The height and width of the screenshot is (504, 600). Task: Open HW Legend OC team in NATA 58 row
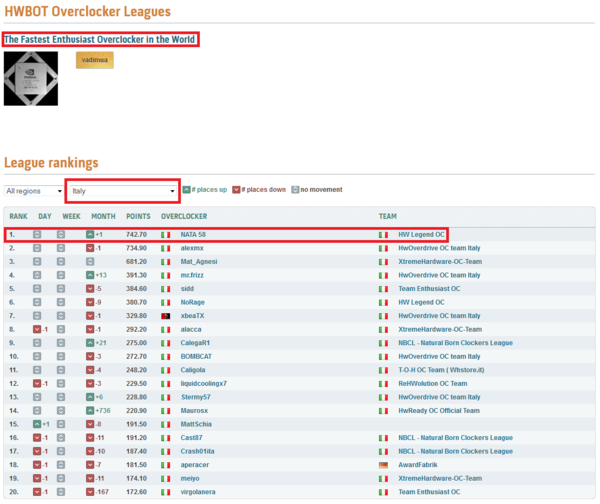[x=421, y=235]
